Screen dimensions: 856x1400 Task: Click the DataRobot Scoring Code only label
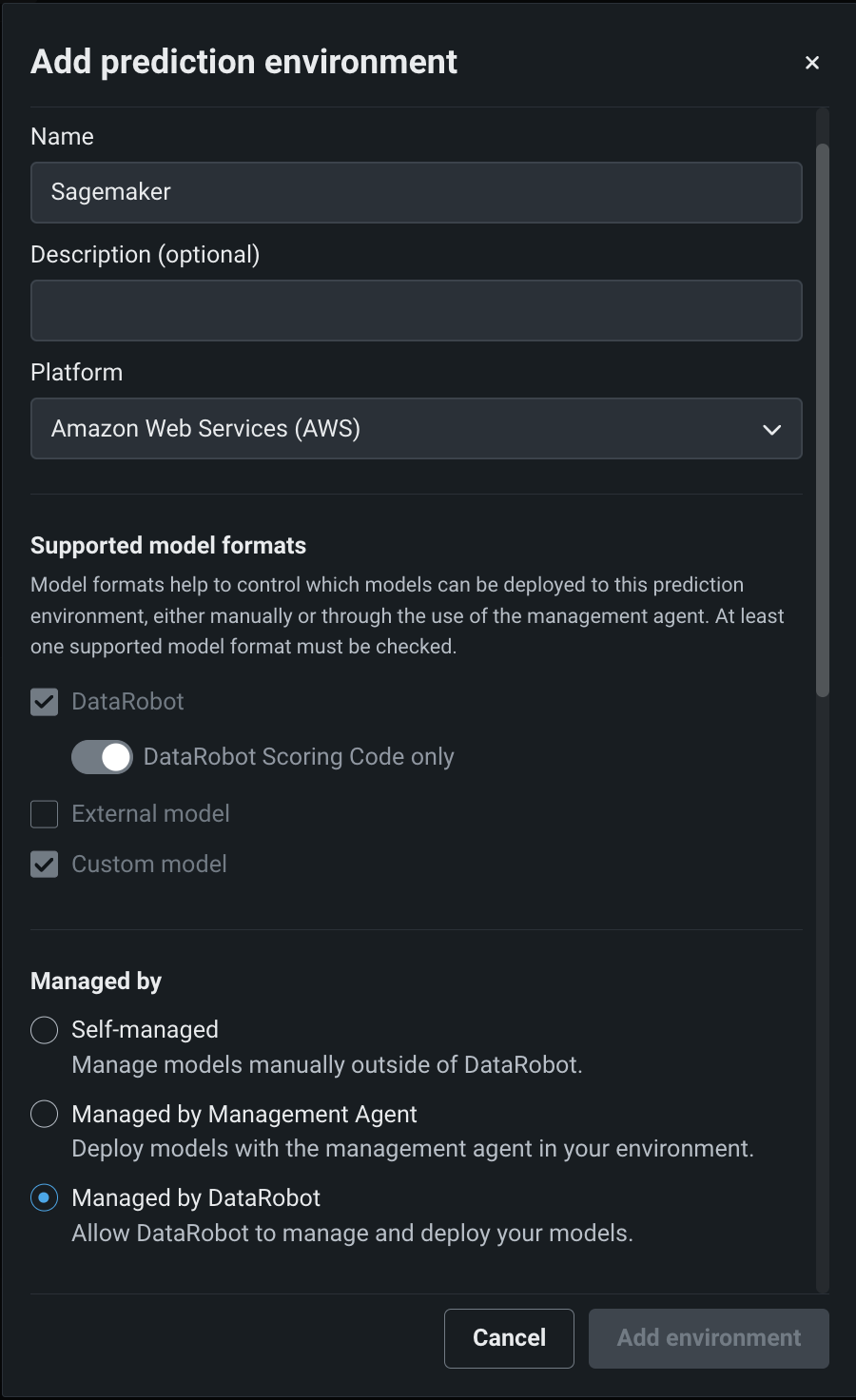click(299, 757)
